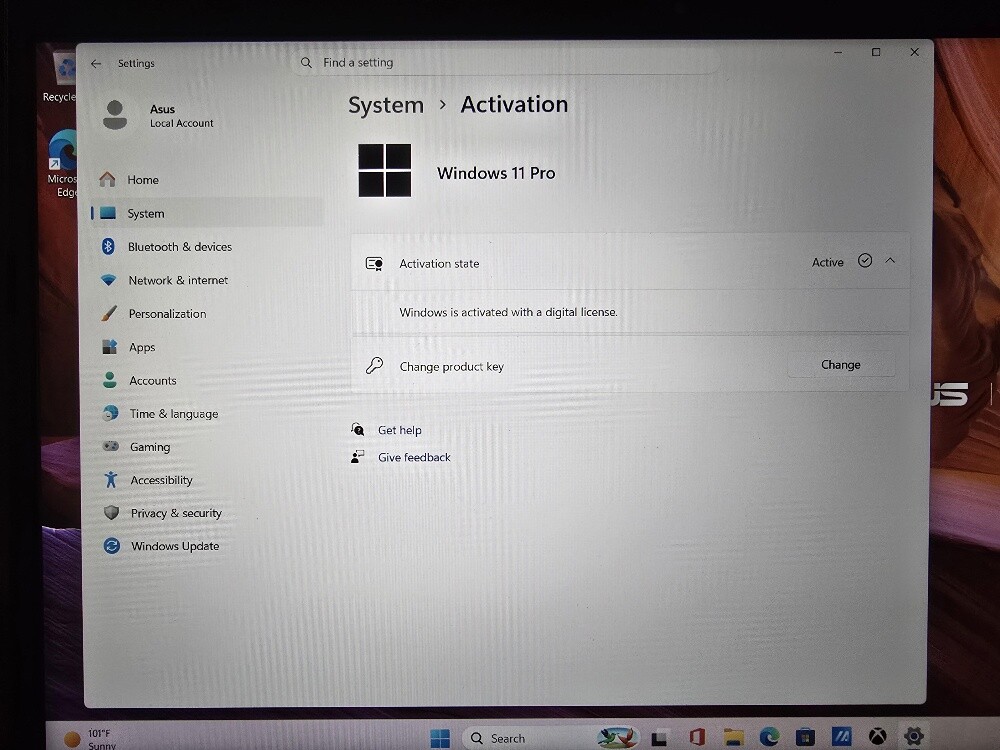The height and width of the screenshot is (750, 1000).
Task: Open Bluetooth & devices settings
Action: pos(180,247)
